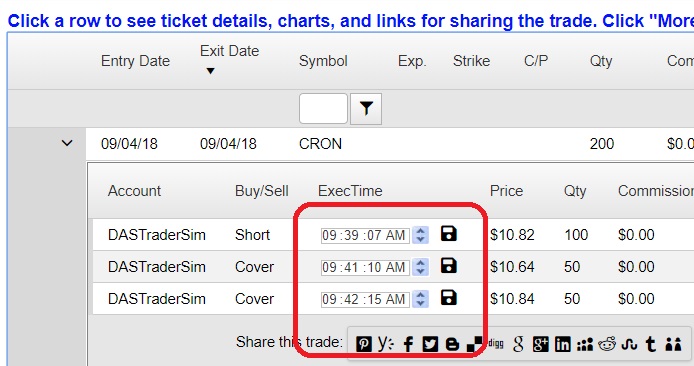Sort by Entry Date column header
Image resolution: width=694 pixels, height=366 pixels.
(x=135, y=61)
